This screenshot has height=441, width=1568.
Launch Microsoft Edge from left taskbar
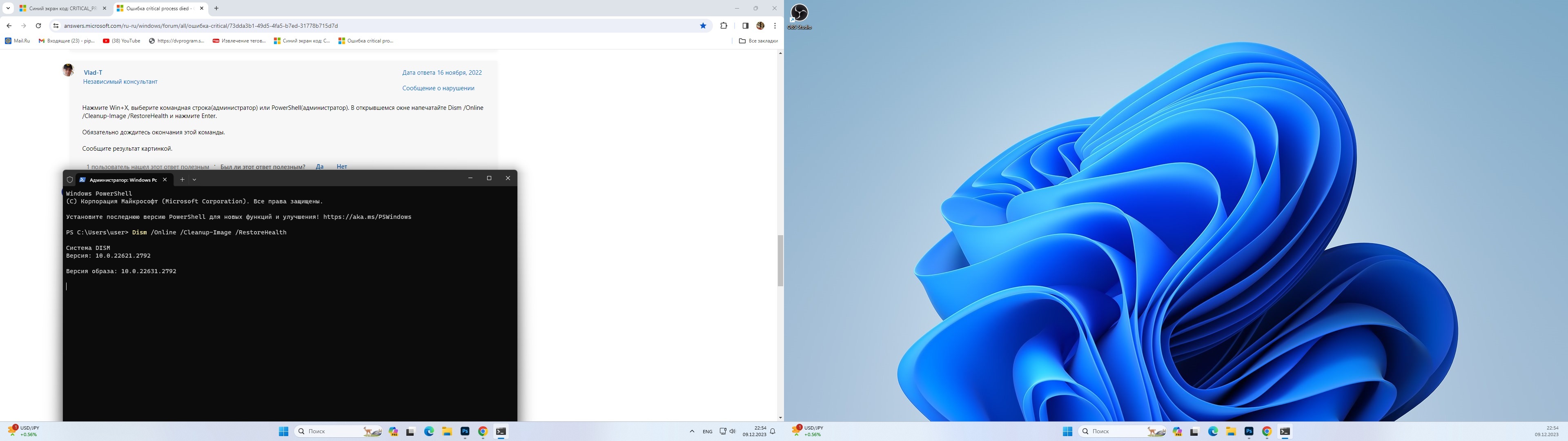pos(429,431)
